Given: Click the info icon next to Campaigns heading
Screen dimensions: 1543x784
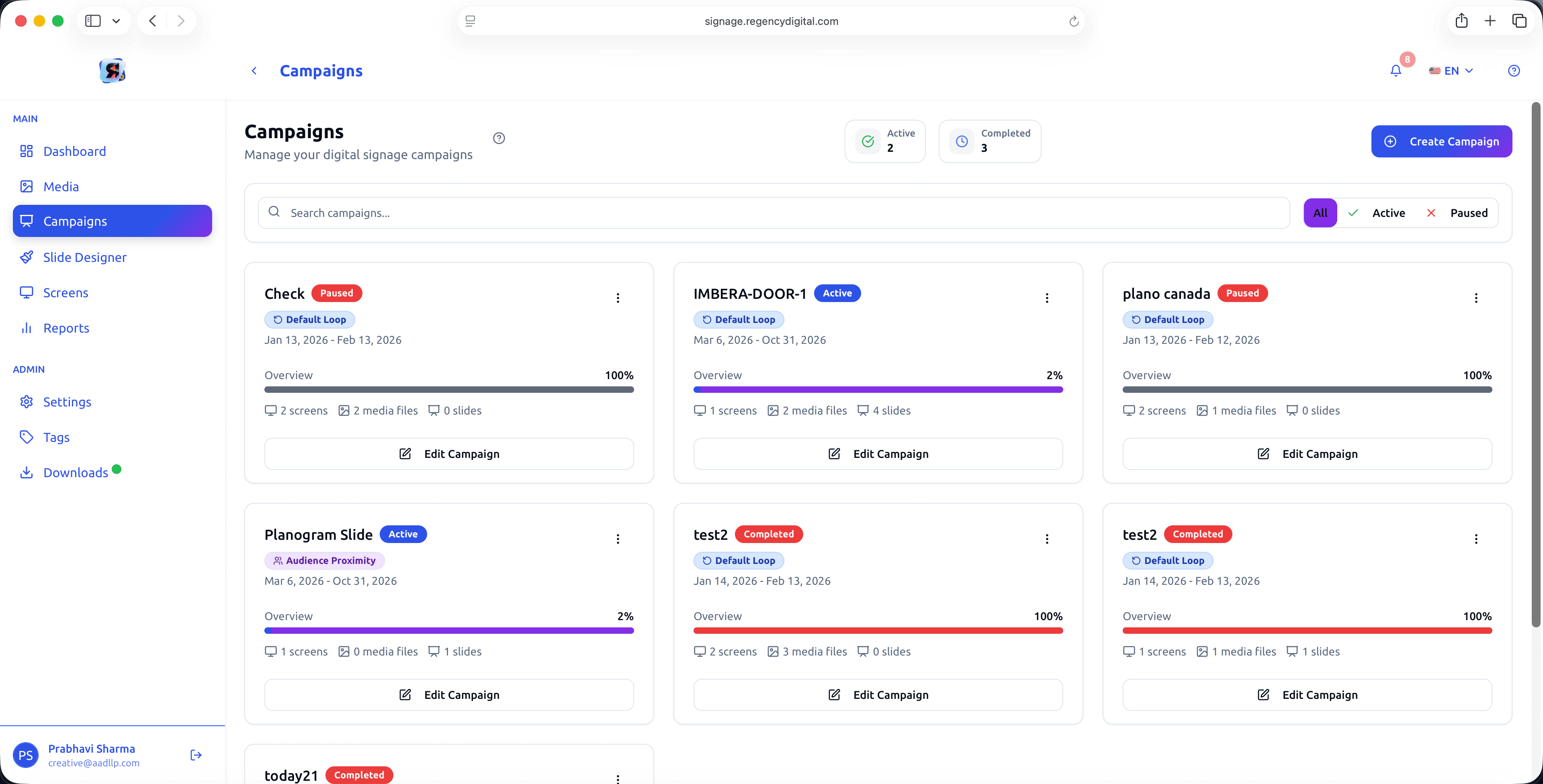Looking at the screenshot, I should point(499,138).
